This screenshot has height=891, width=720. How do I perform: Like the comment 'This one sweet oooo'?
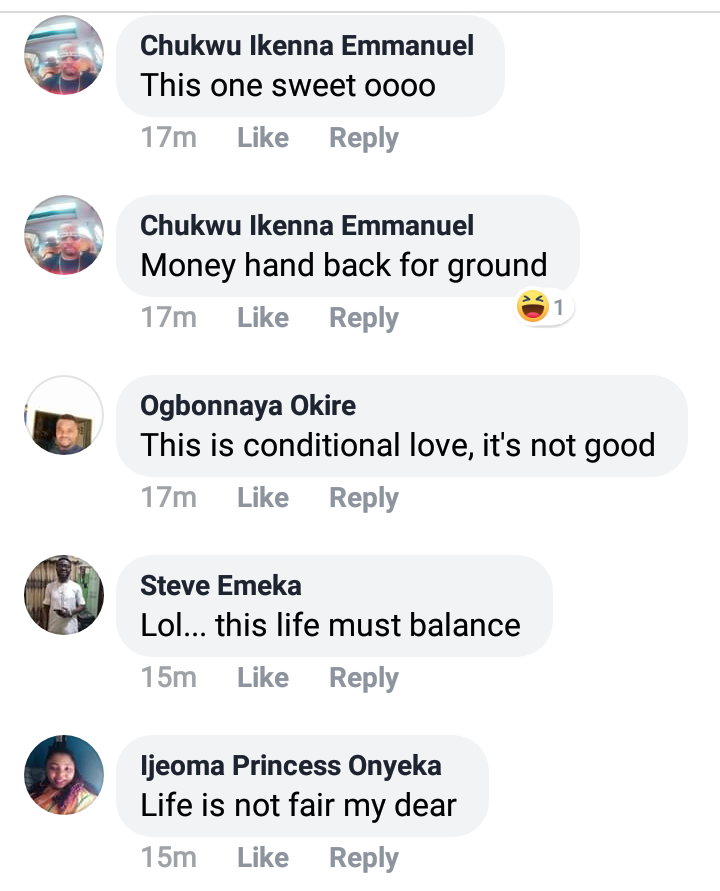coord(263,138)
